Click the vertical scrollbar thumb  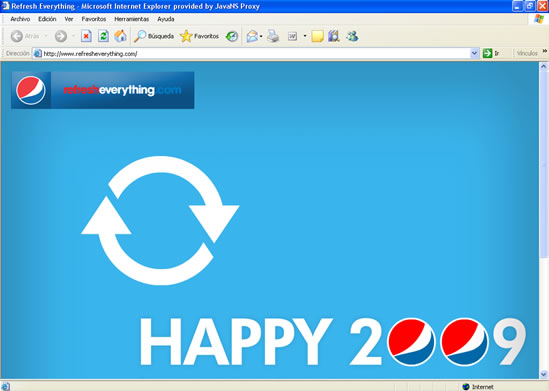[543, 165]
